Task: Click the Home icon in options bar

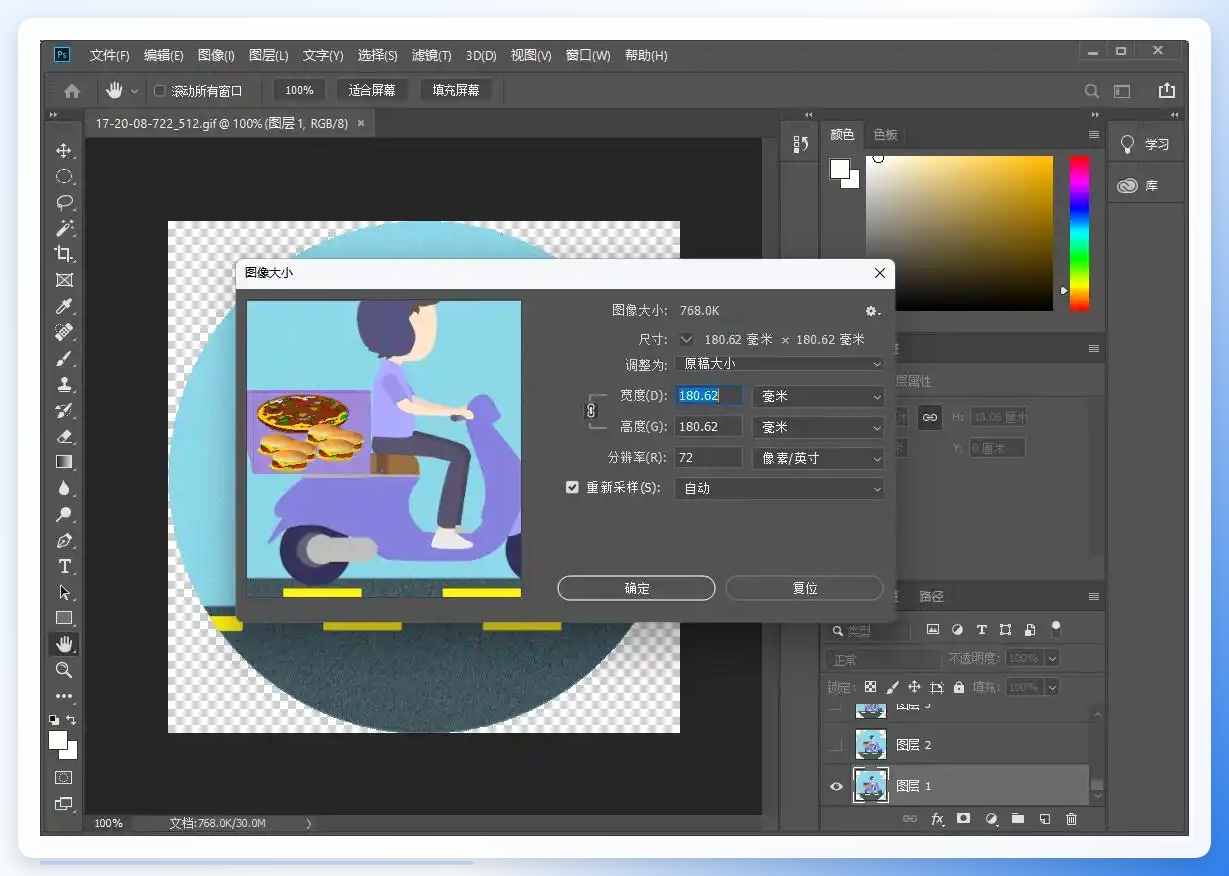Action: pos(72,91)
